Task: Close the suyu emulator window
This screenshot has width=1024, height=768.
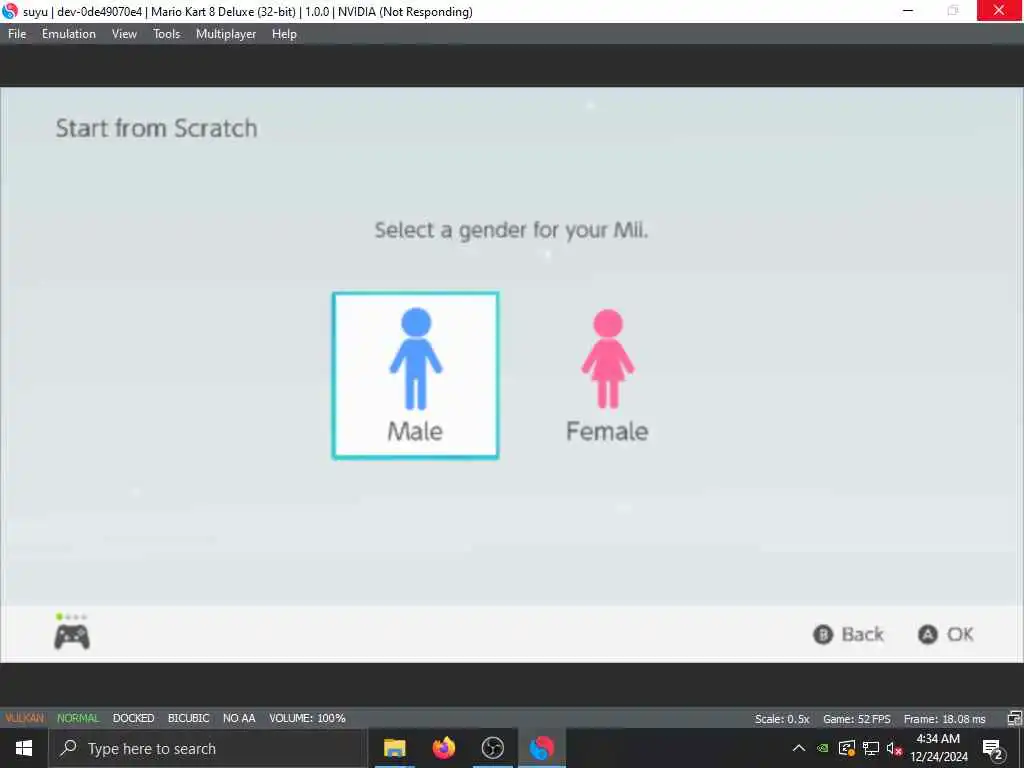Action: click(x=999, y=10)
